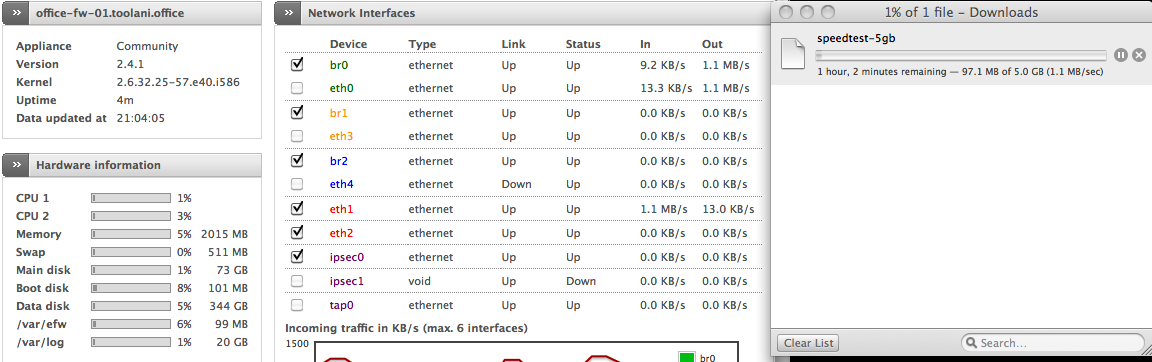Uncheck the ipsec0 interface checkbox
Screen dimensions: 1152x362
pyautogui.click(x=297, y=257)
